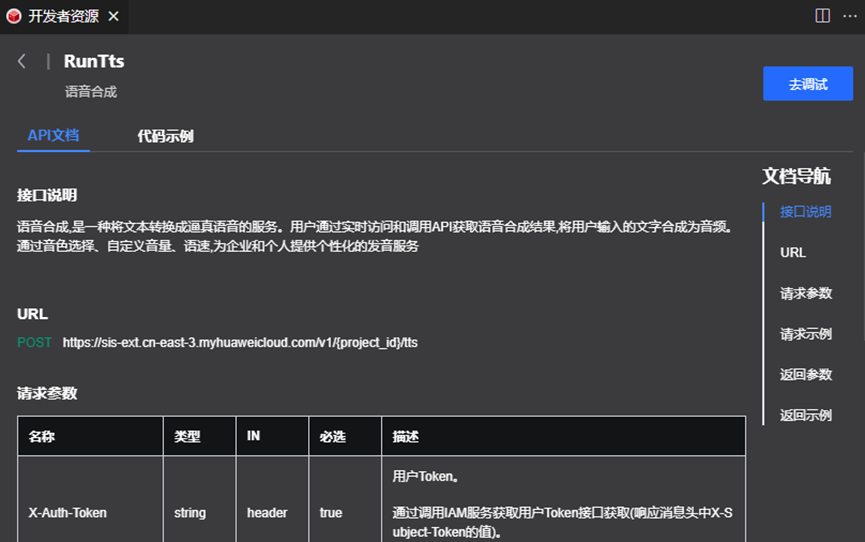Jump to 接口说明 in the document navigation
The image size is (865, 542).
[x=805, y=212]
